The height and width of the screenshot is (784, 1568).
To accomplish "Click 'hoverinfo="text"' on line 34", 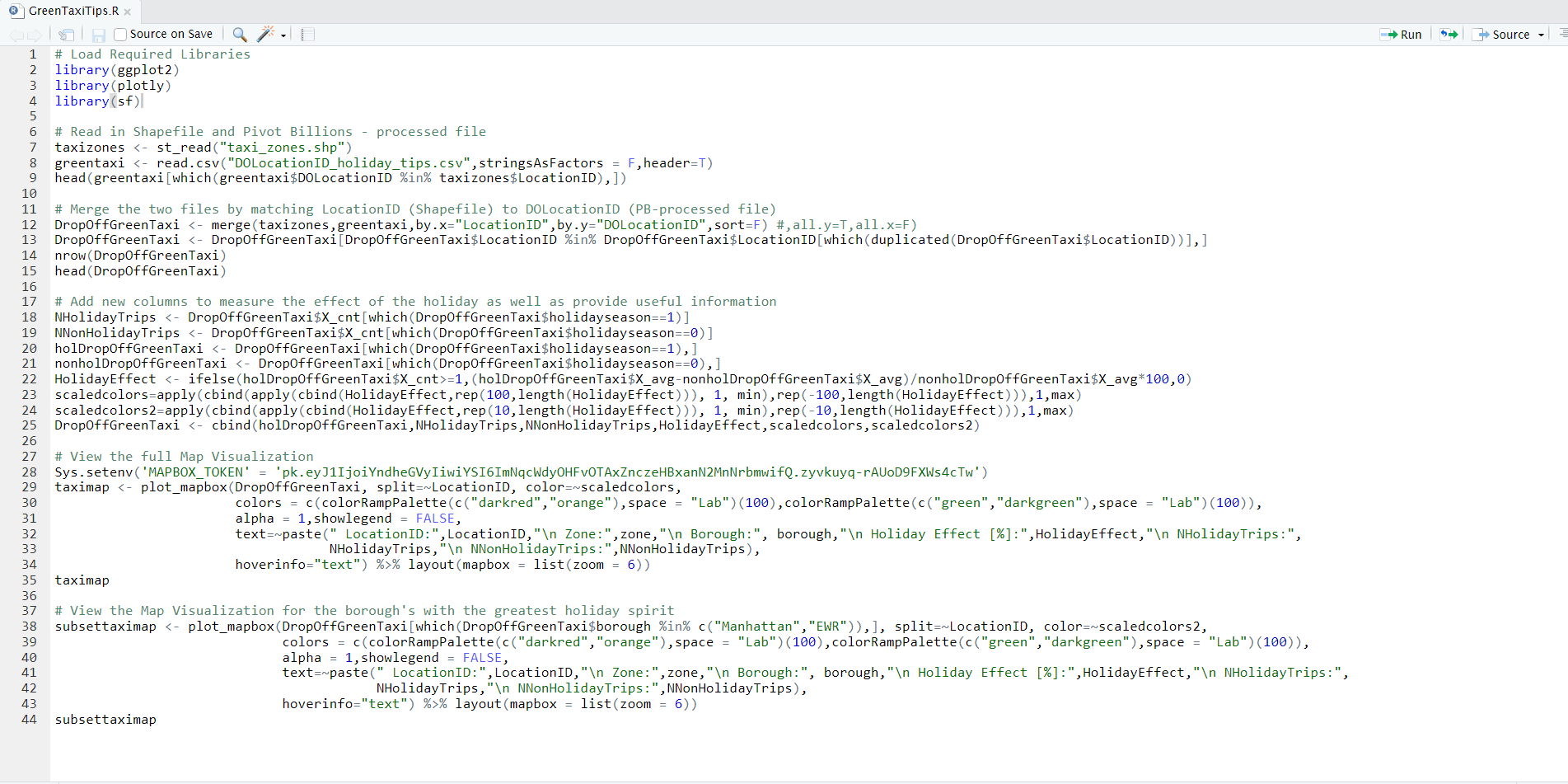I will click(297, 565).
